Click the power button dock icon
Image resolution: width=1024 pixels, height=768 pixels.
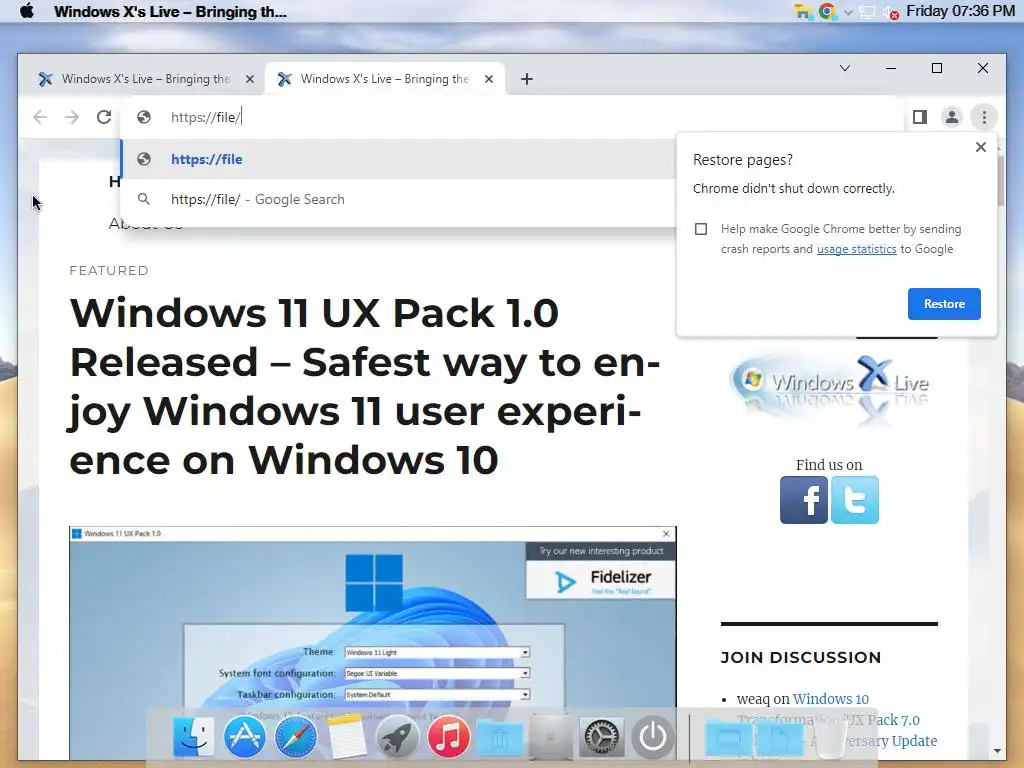652,737
